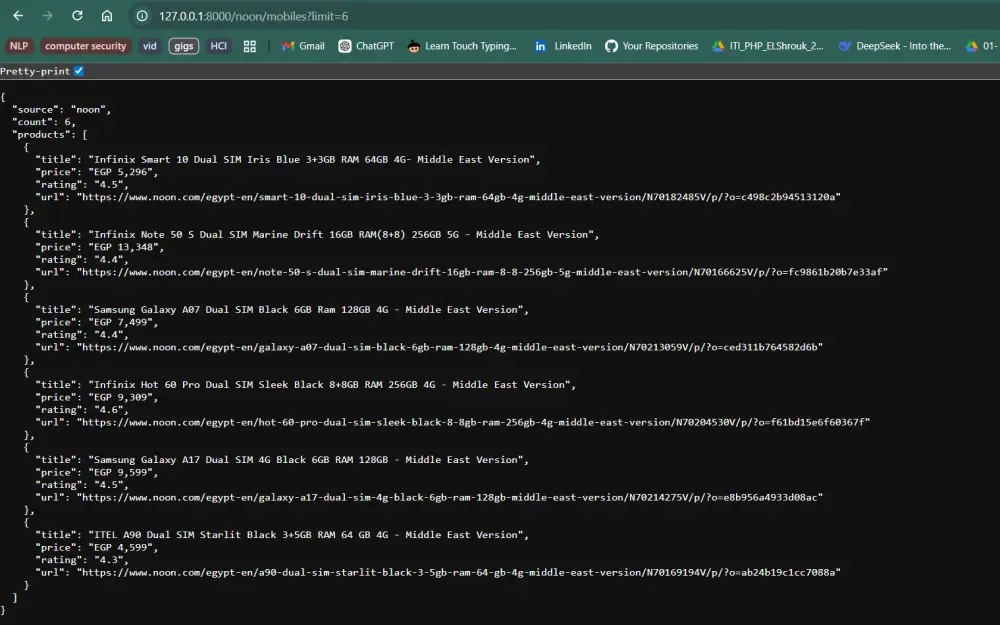Click the ITEL A90 title text

308,535
